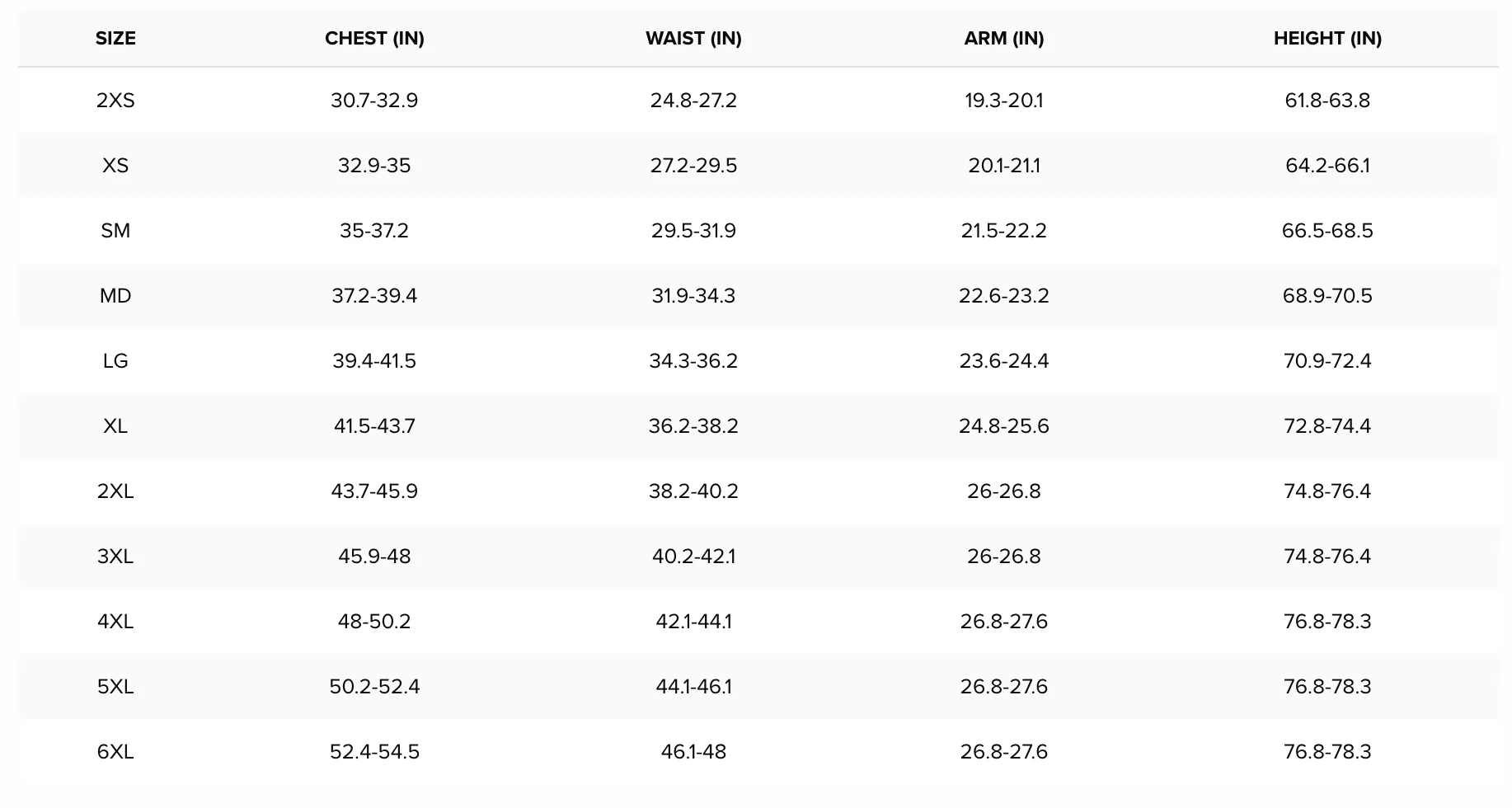Click the ARM (IN) column header

(x=1004, y=38)
